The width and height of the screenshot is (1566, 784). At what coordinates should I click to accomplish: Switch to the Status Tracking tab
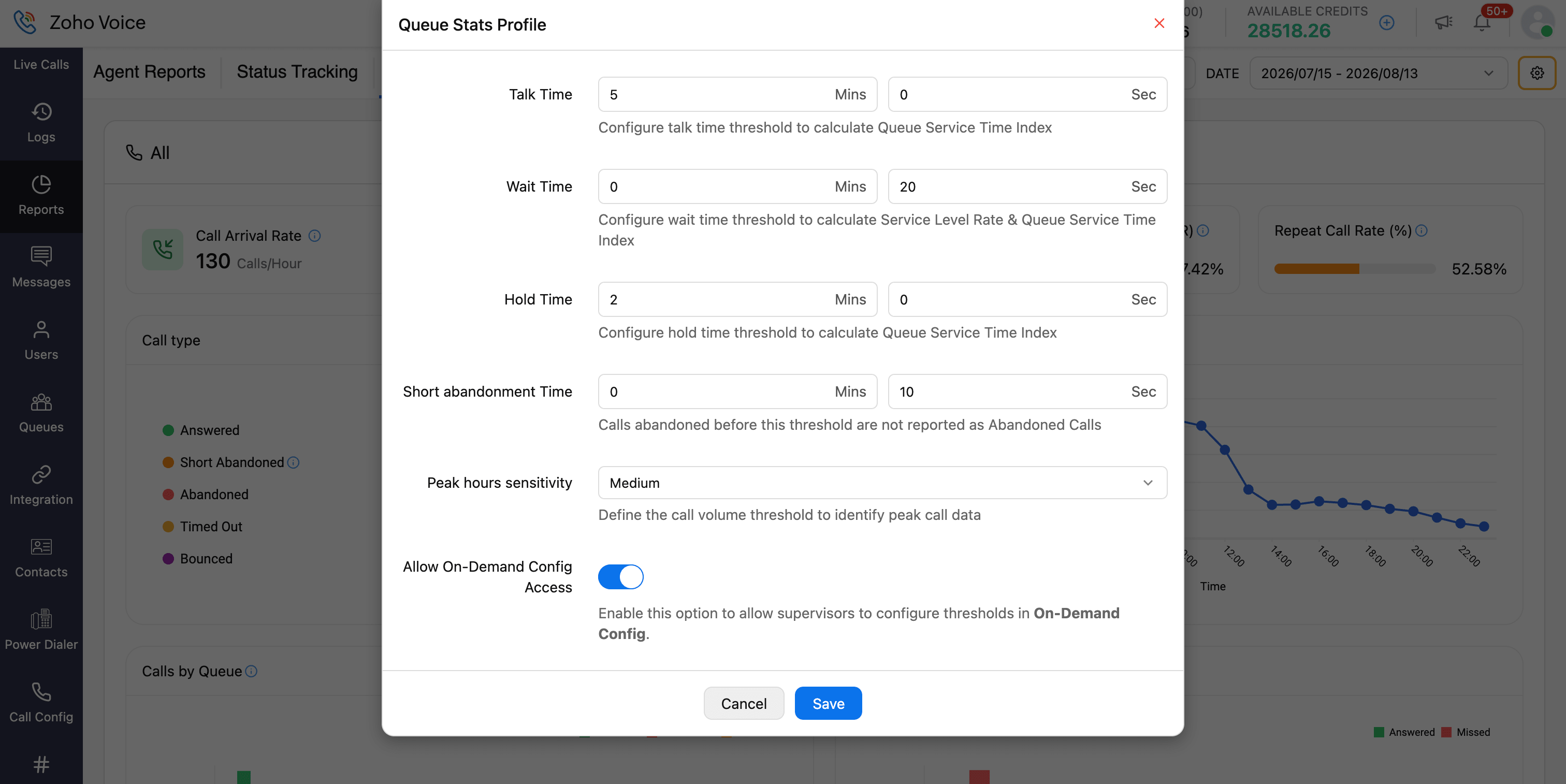coord(297,71)
